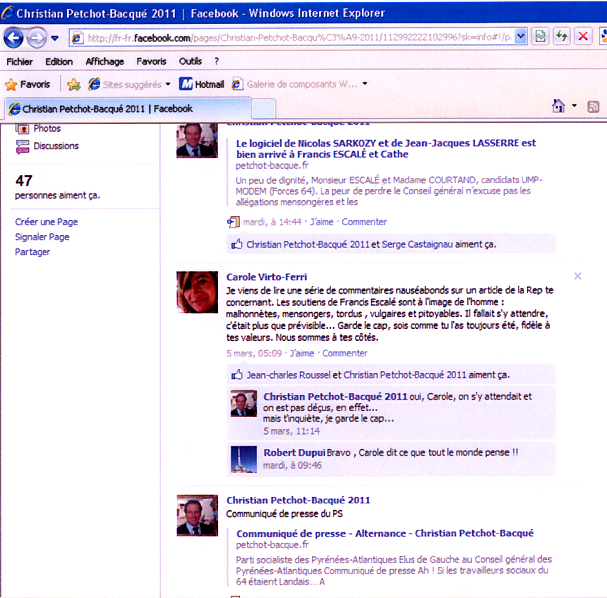Image resolution: width=607 pixels, height=598 pixels.
Task: Open the Photos sidebar link
Action: point(47,129)
